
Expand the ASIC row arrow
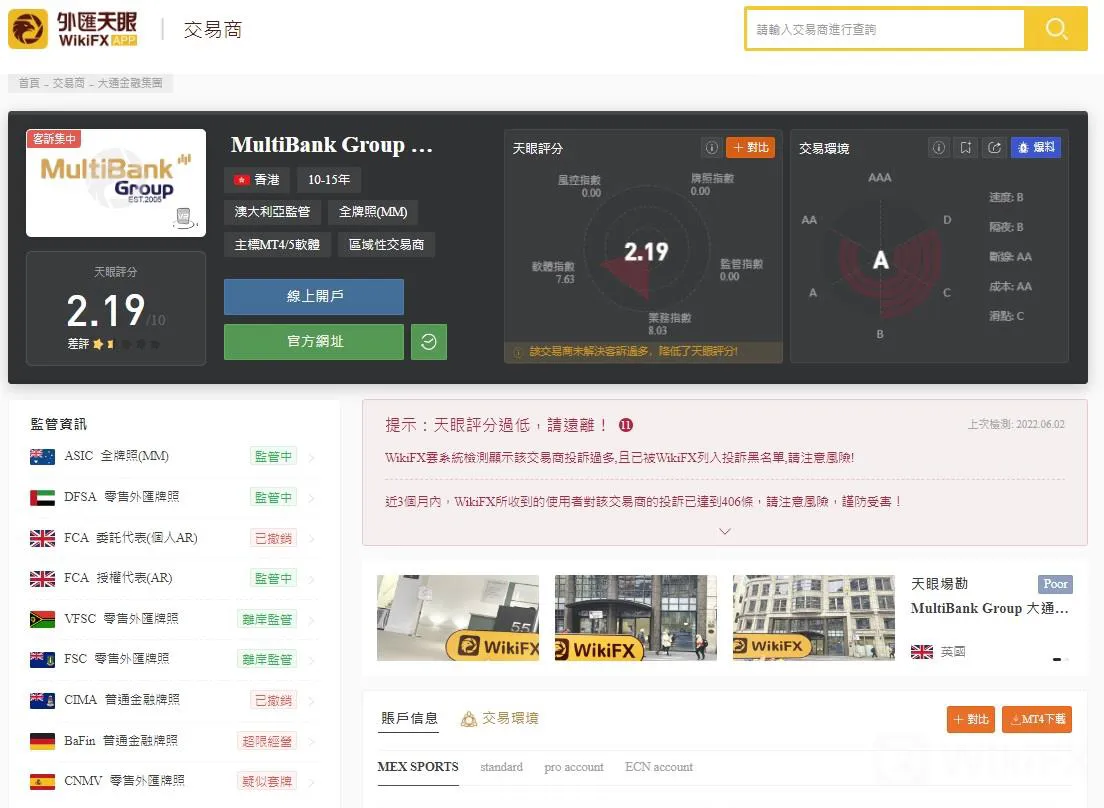point(311,457)
